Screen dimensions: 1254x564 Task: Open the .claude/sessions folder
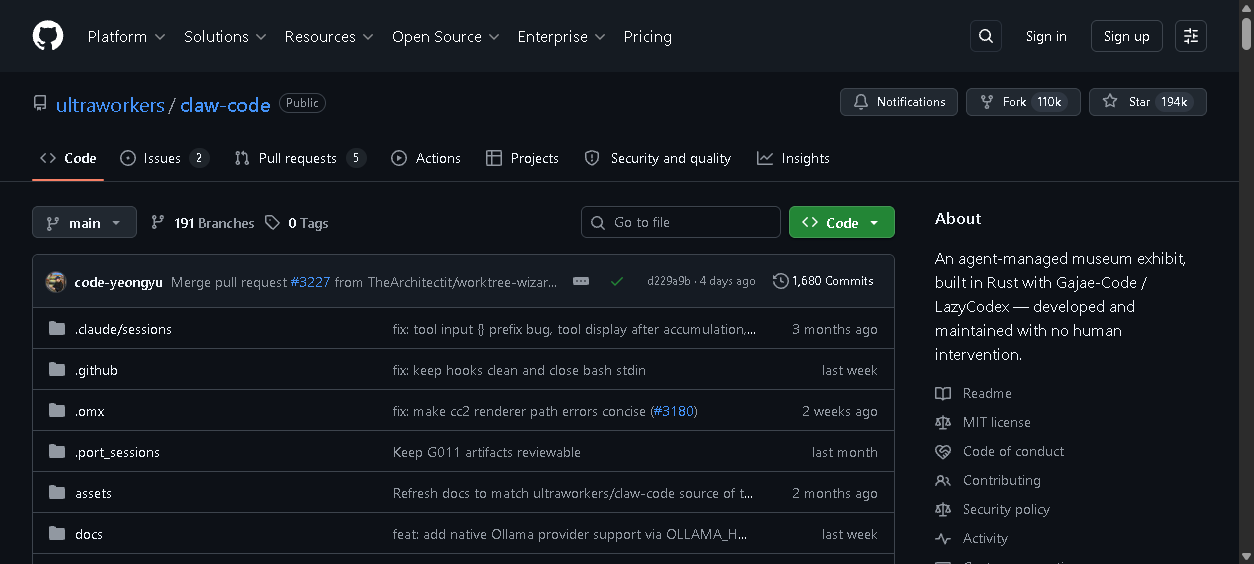click(123, 329)
